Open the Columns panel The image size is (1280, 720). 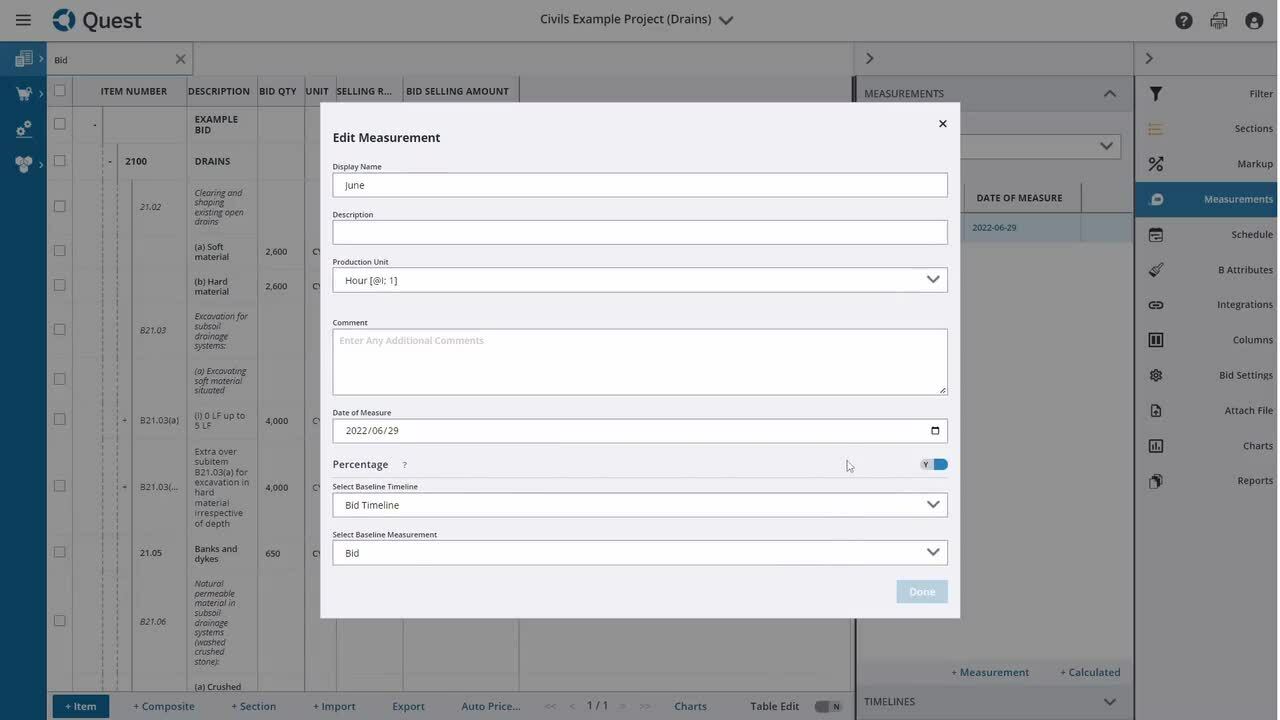(1207, 340)
